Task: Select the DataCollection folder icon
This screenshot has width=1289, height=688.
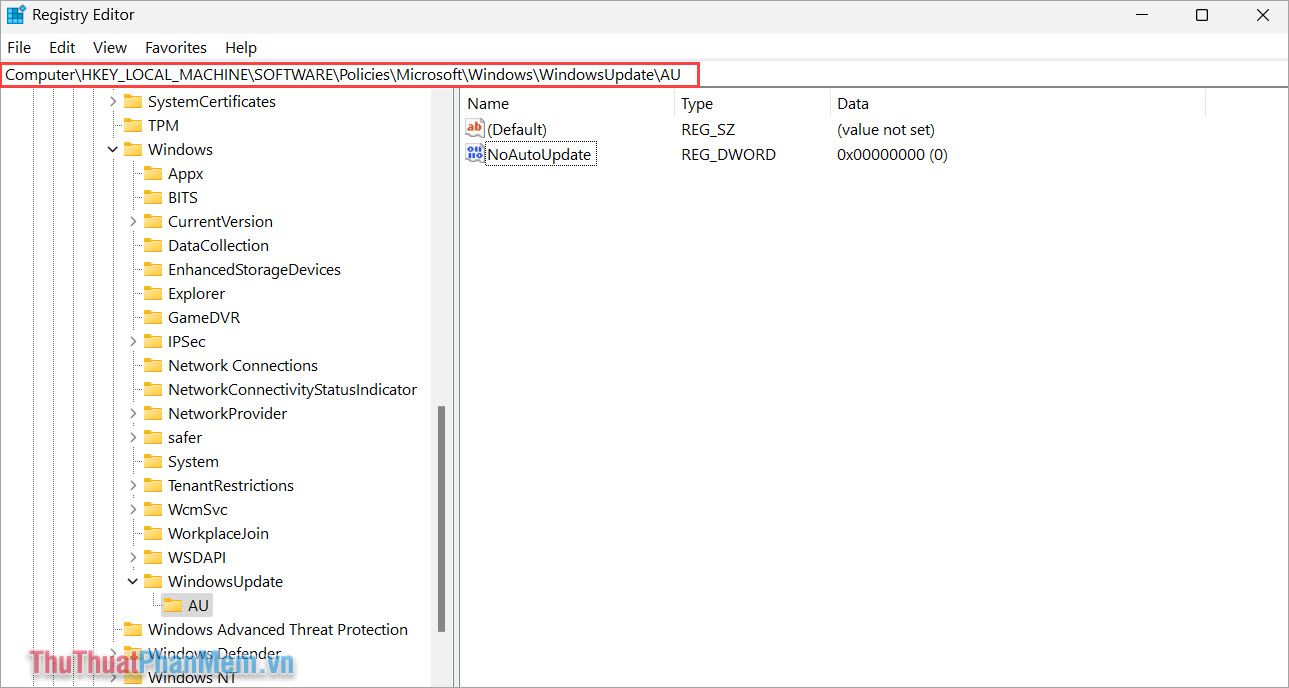Action: coord(153,245)
